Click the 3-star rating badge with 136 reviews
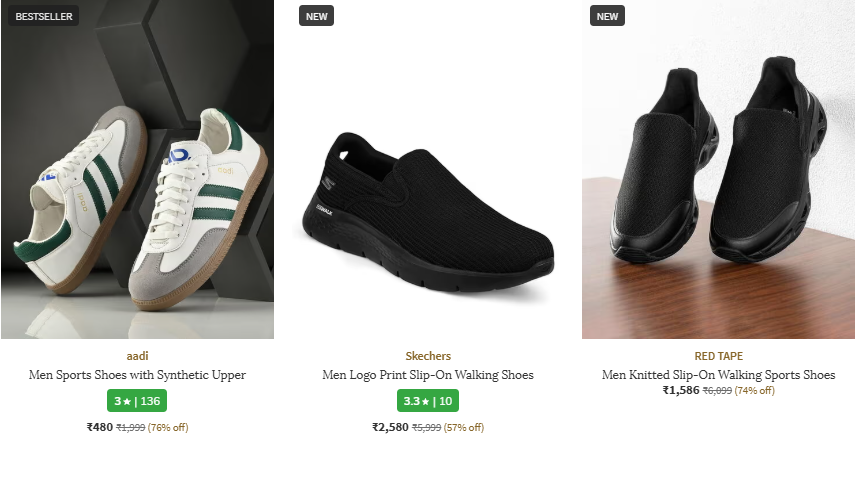 137,401
